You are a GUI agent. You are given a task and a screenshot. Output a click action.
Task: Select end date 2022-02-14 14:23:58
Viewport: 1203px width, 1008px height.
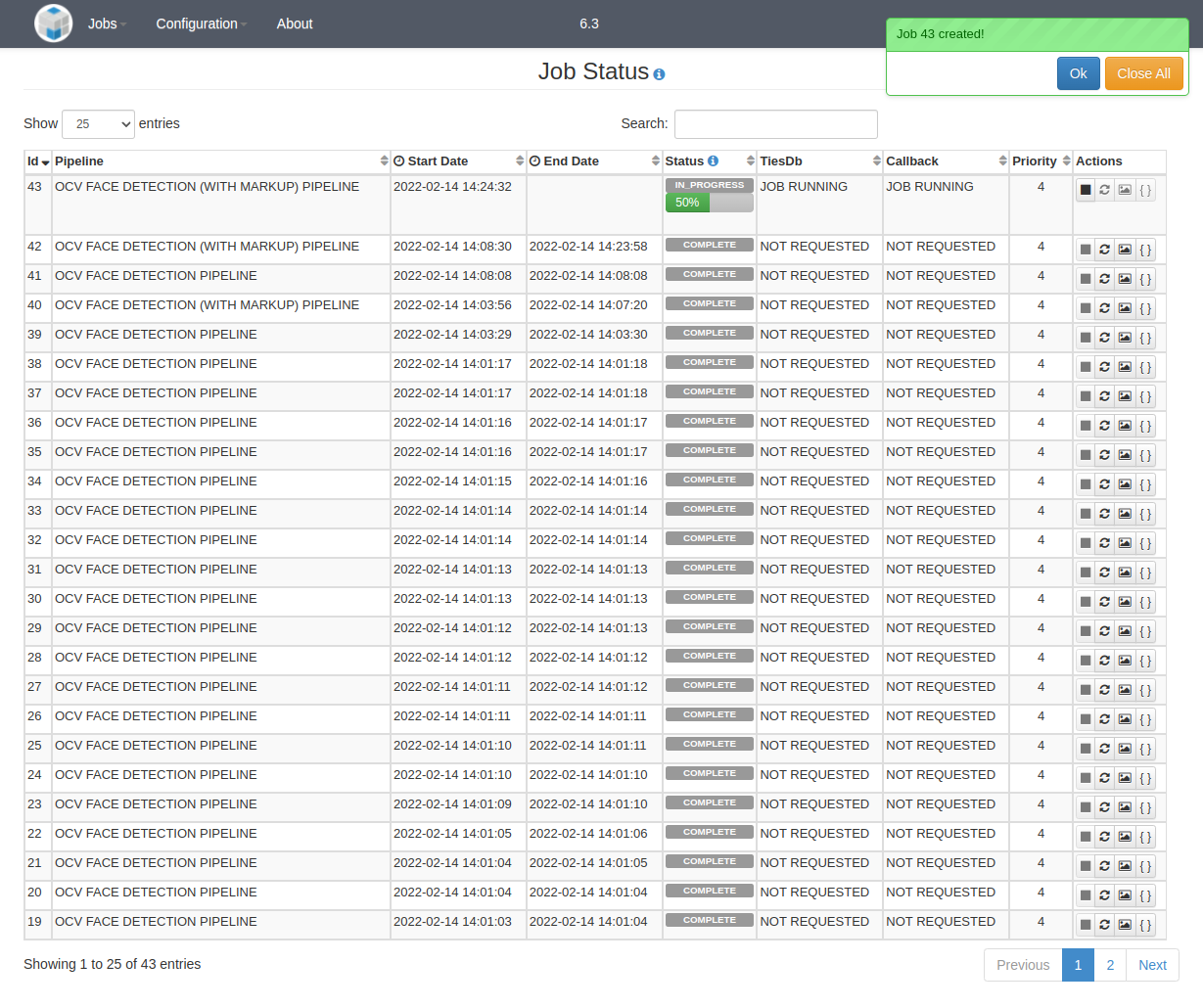tap(588, 247)
